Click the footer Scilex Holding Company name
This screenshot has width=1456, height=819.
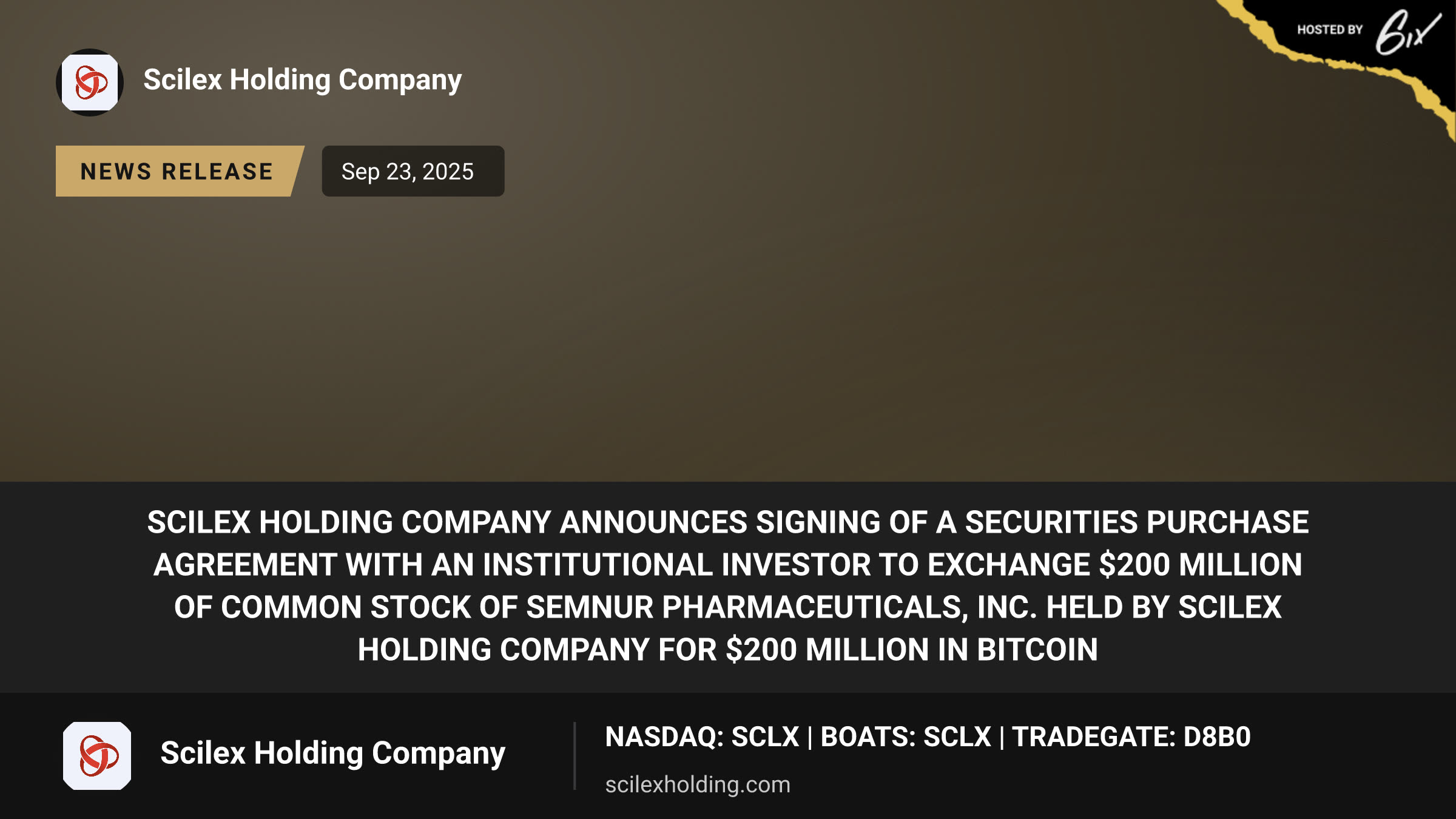coord(333,753)
